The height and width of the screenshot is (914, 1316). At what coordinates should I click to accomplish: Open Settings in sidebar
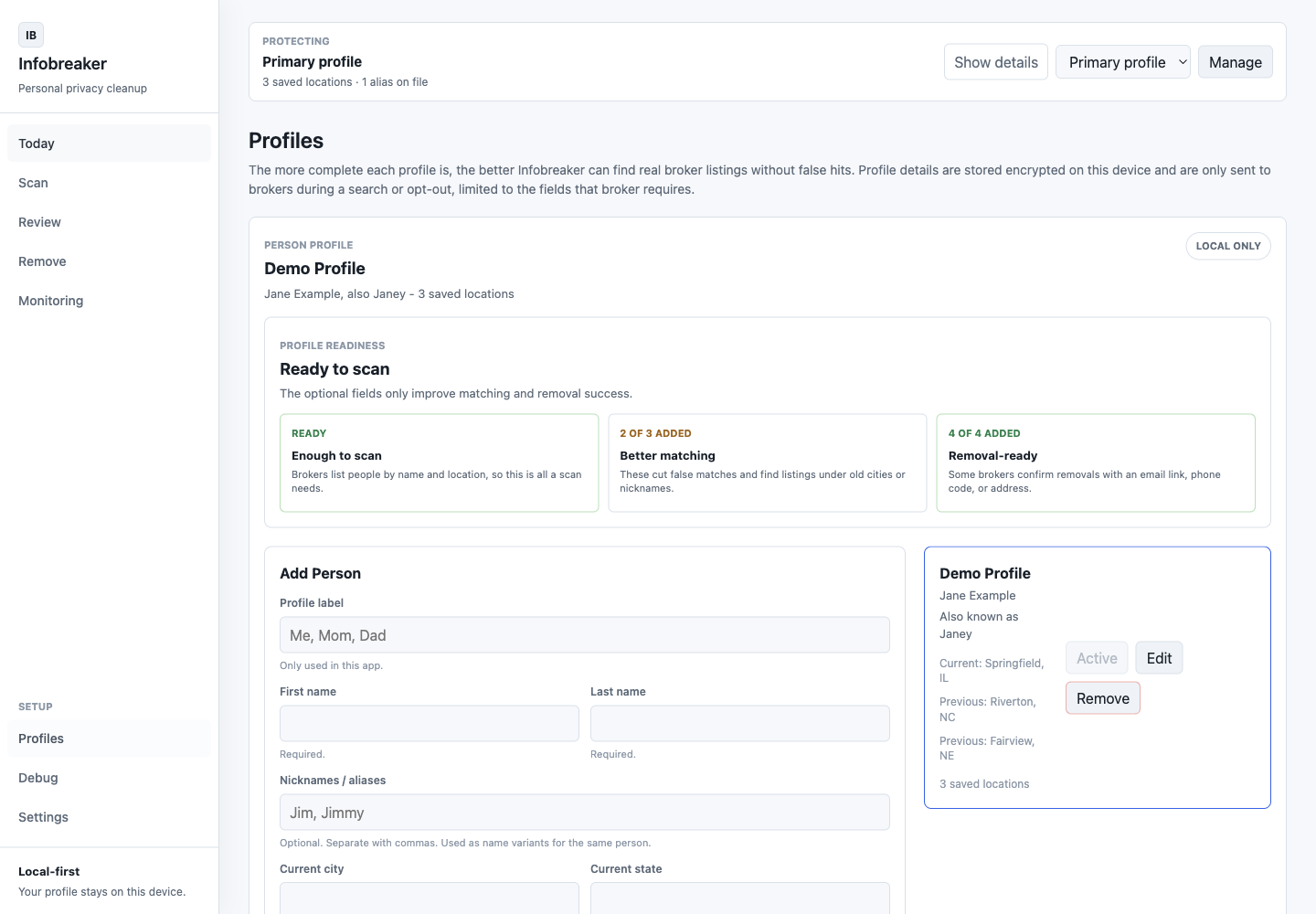pyautogui.click(x=109, y=817)
